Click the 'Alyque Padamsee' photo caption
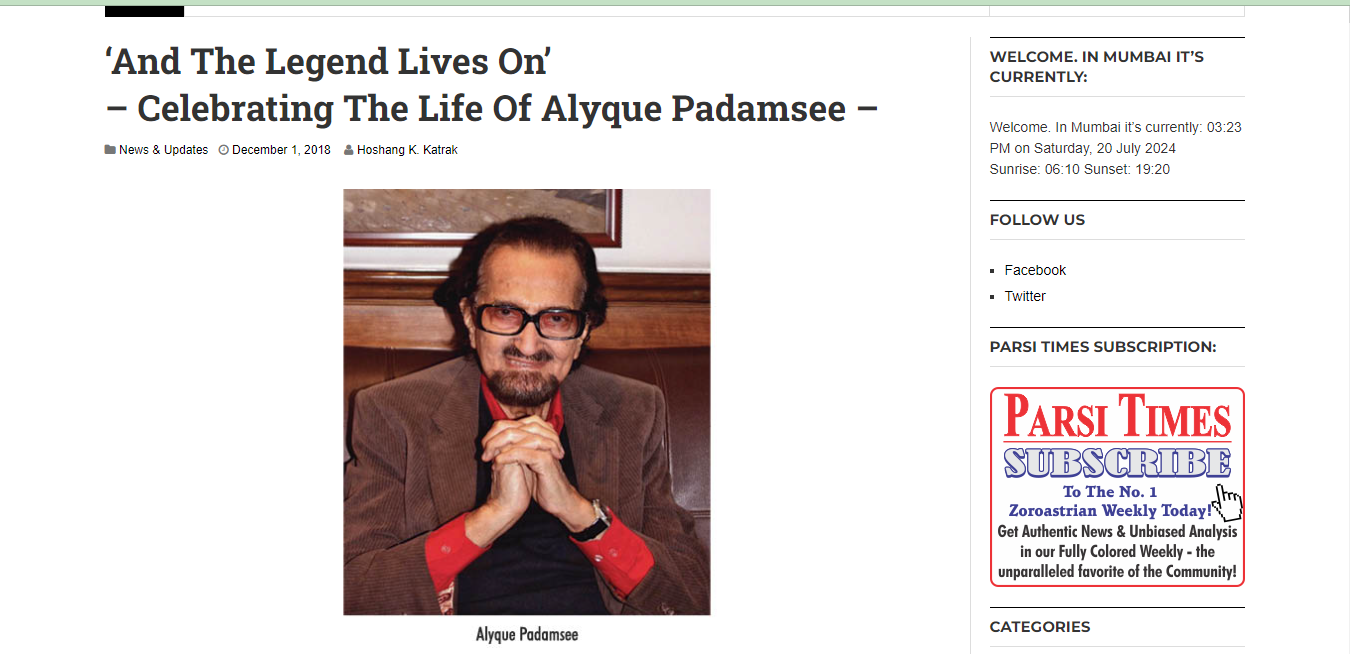The image size is (1350, 654). 526,635
